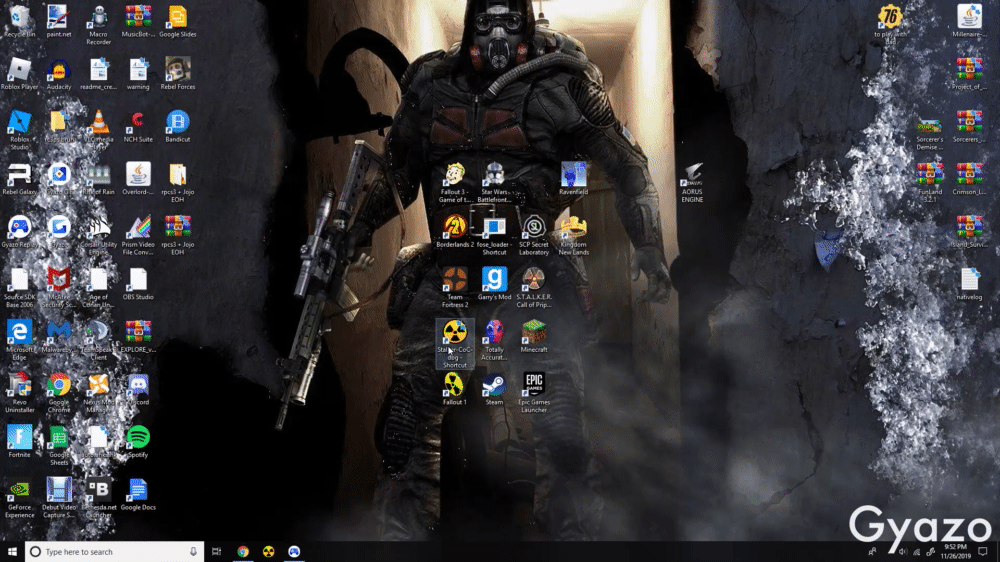Select the McAfee Security Scan icon
The width and height of the screenshot is (1000, 562).
tap(59, 288)
